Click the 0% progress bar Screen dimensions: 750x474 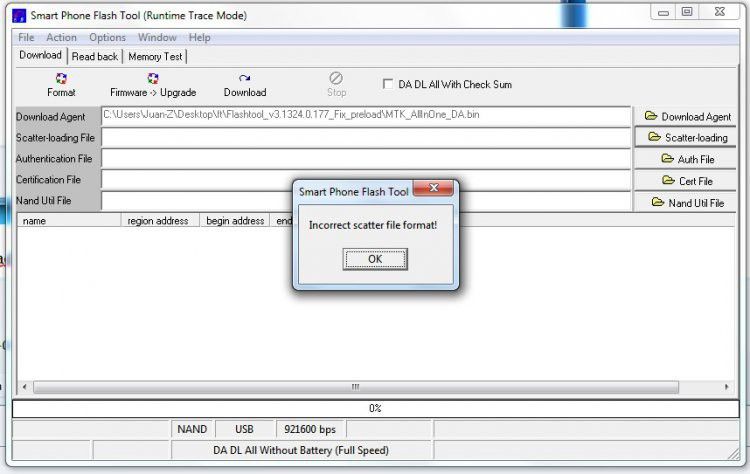click(375, 408)
